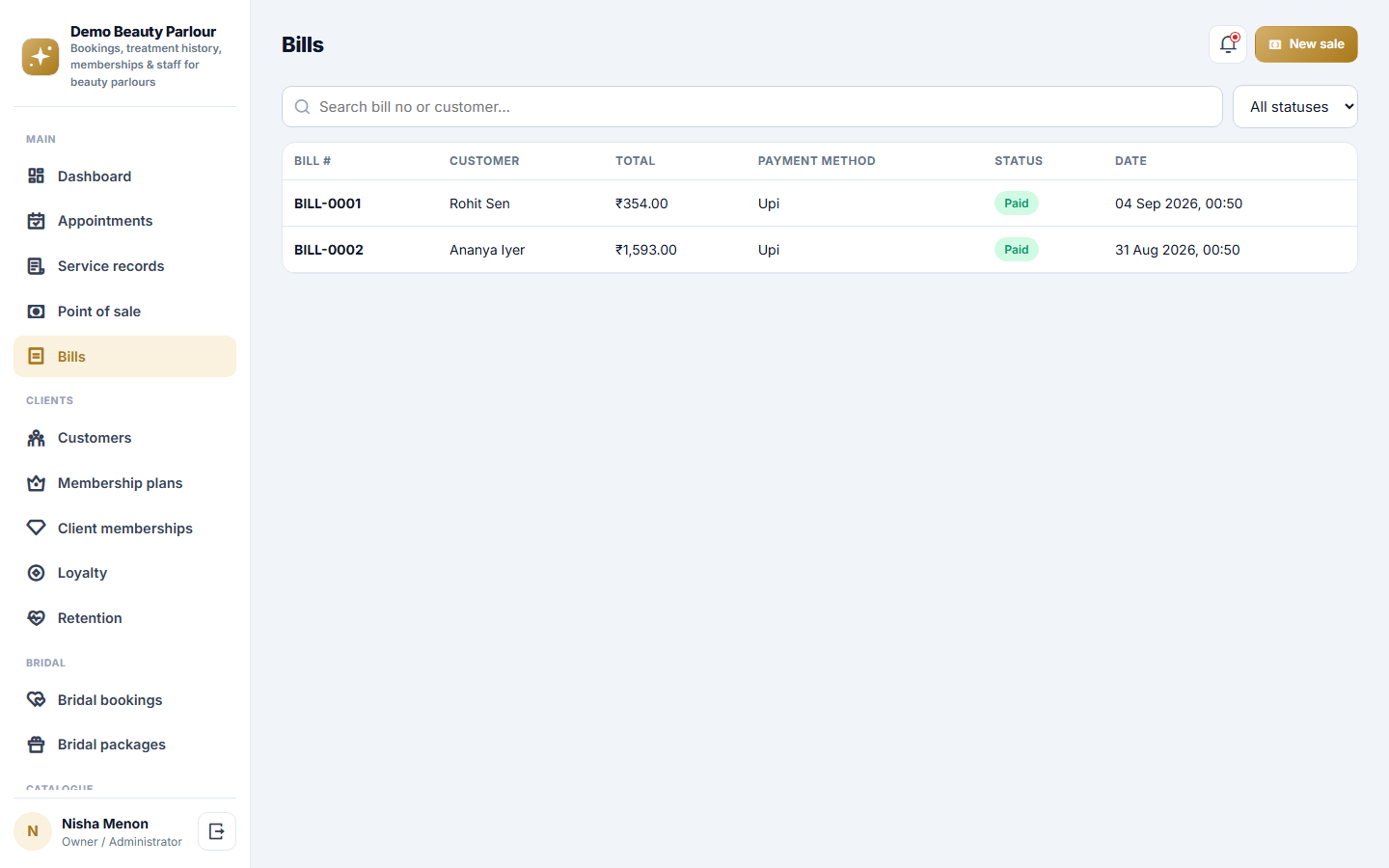
Task: Open bill BILL-0001
Action: (x=328, y=203)
